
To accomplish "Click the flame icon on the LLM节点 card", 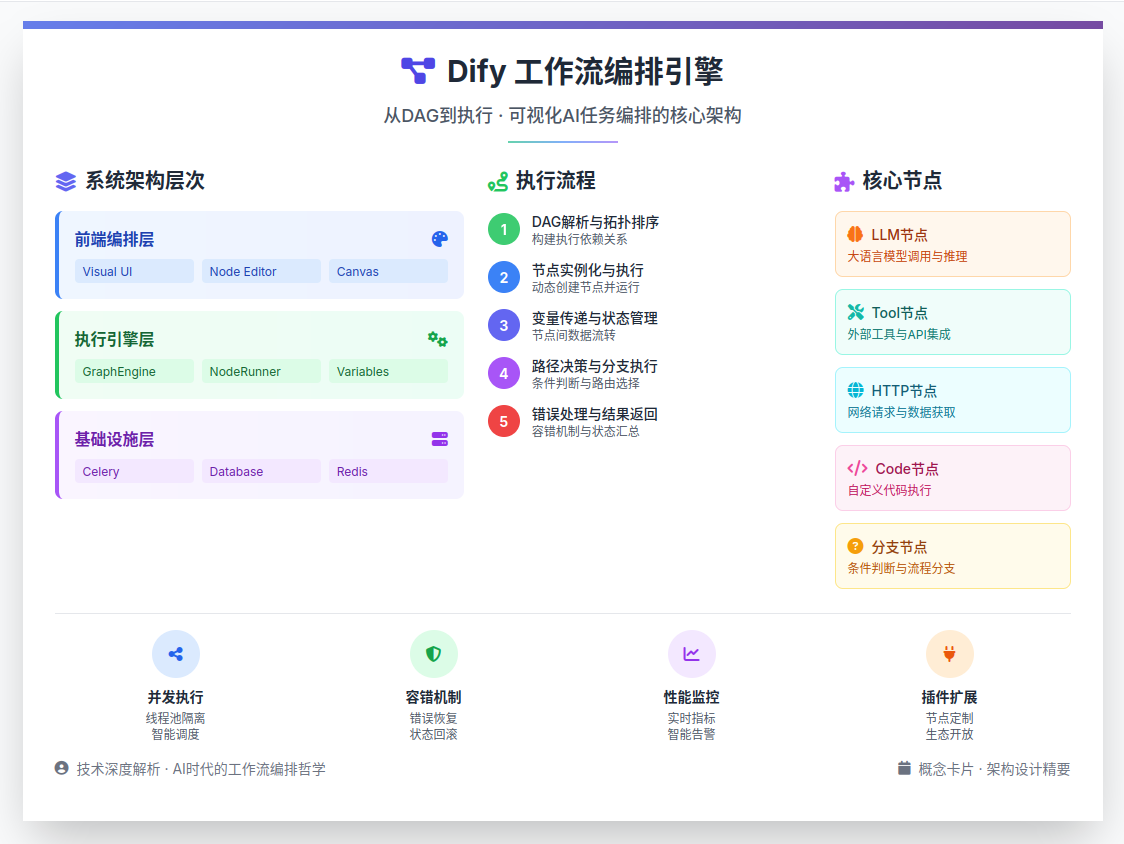I will point(856,234).
